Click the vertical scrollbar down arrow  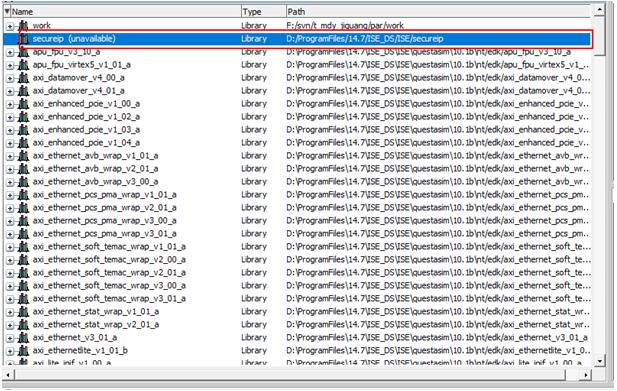coord(599,360)
